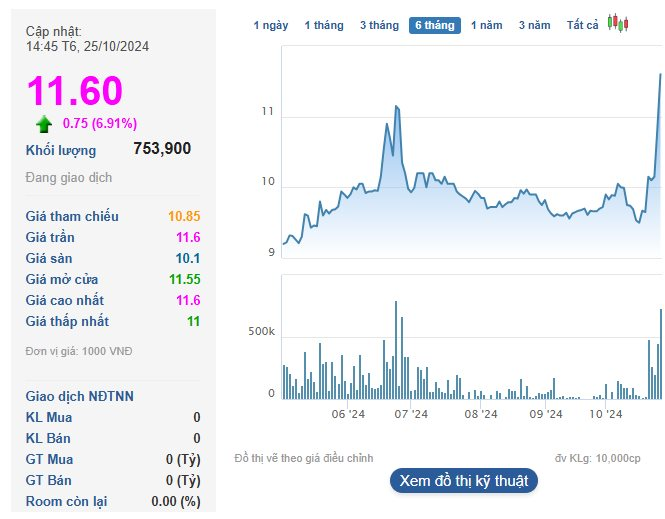Image resolution: width=665 pixels, height=519 pixels.
Task: Click the 07 '24 x-axis date label
Action: 411,414
